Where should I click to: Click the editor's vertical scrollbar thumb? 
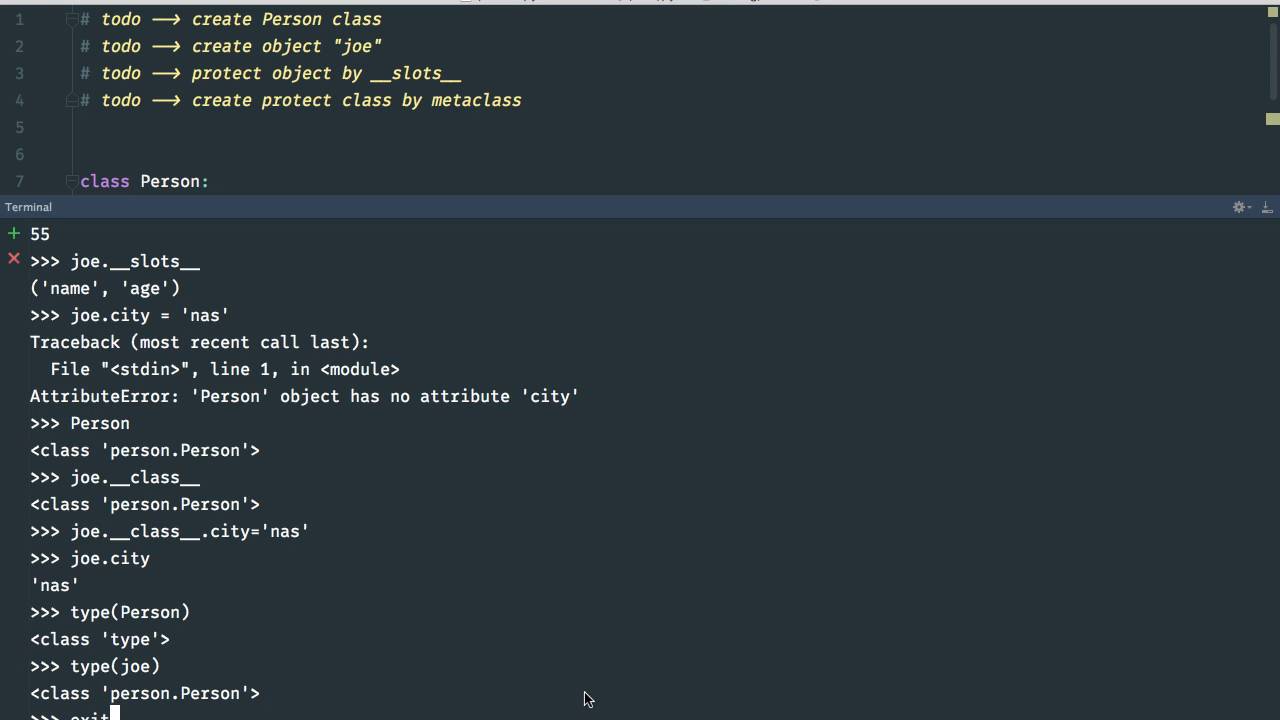1273,60
